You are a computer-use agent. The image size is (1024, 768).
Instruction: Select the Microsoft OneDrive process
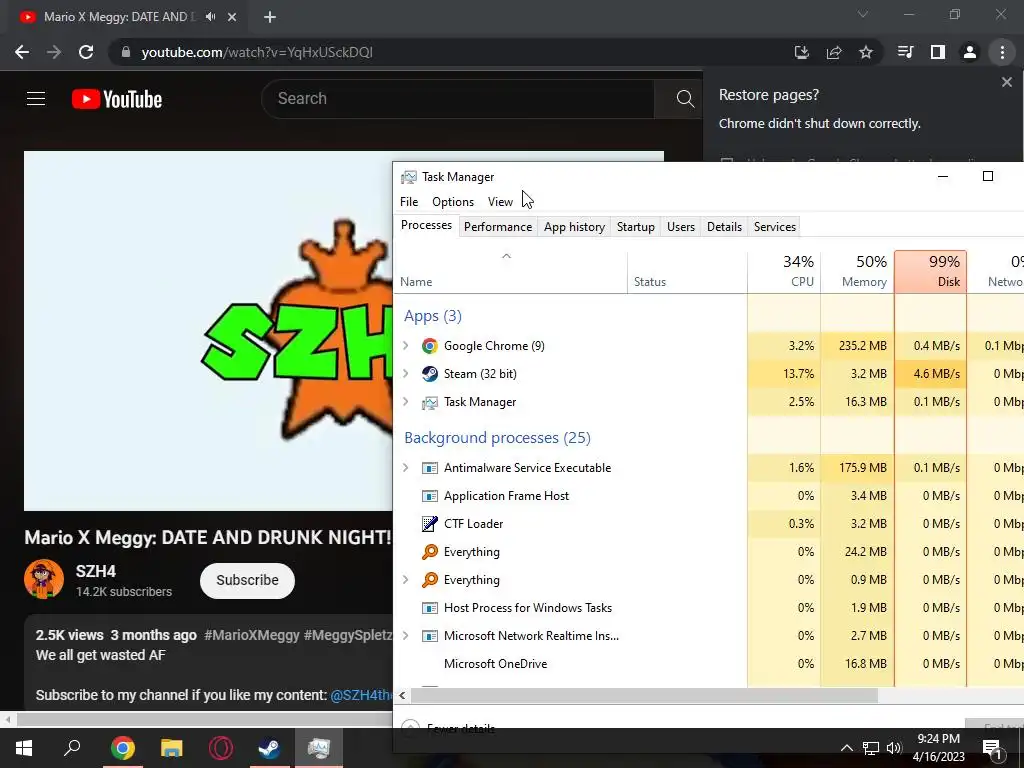pos(709,664)
